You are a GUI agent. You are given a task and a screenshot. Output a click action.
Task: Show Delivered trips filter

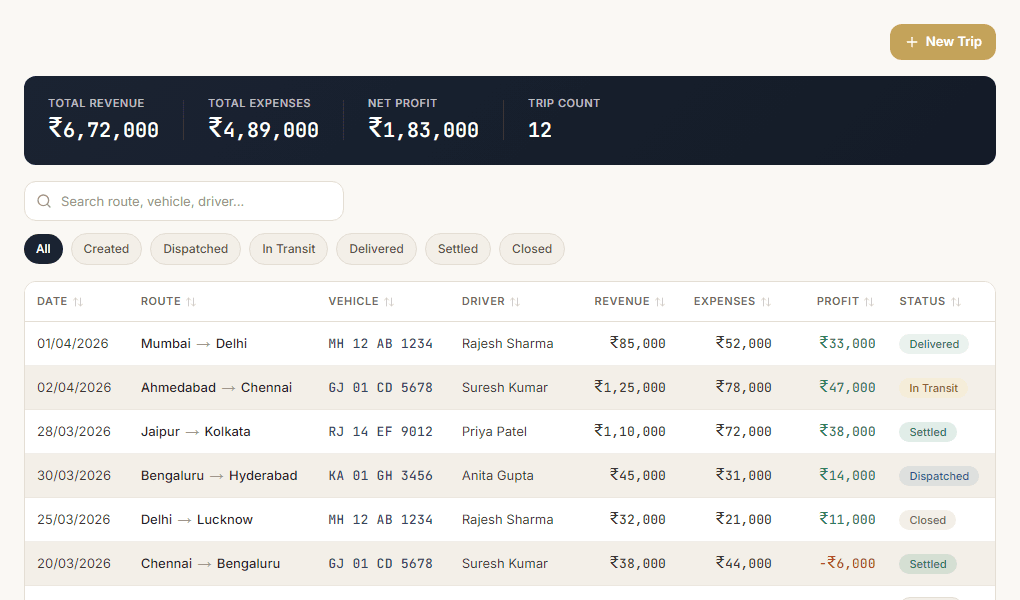376,249
